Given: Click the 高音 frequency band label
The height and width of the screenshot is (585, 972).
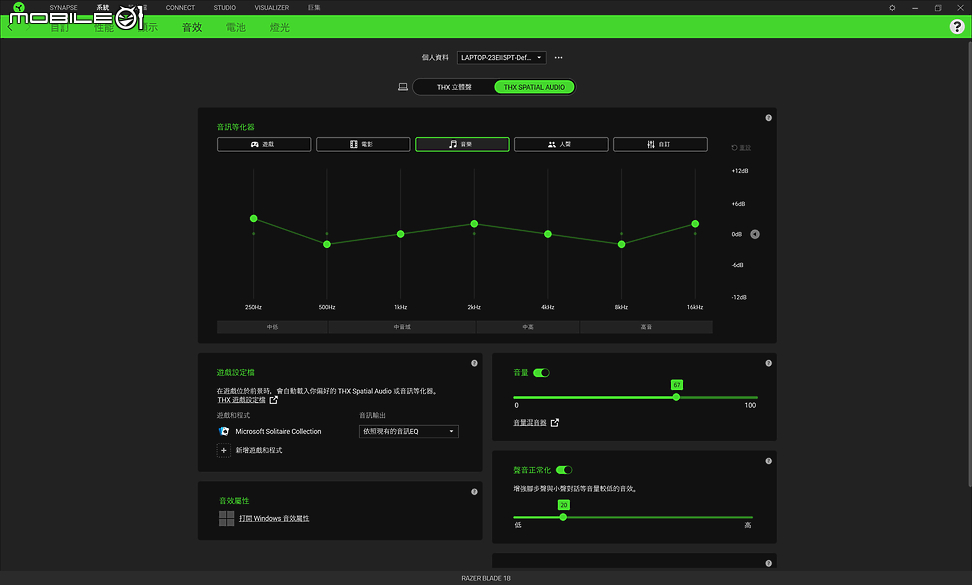Looking at the screenshot, I should click(647, 327).
